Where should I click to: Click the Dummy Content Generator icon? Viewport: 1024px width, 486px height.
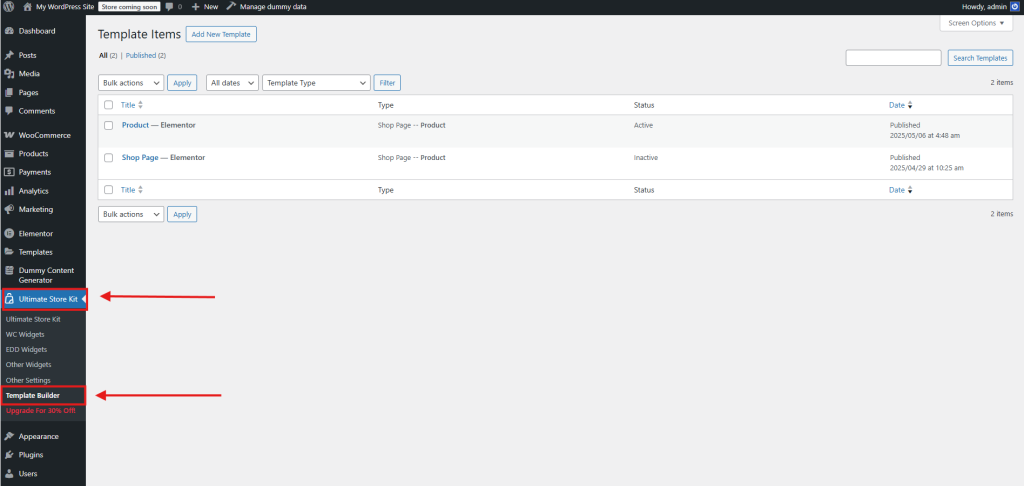point(9,270)
